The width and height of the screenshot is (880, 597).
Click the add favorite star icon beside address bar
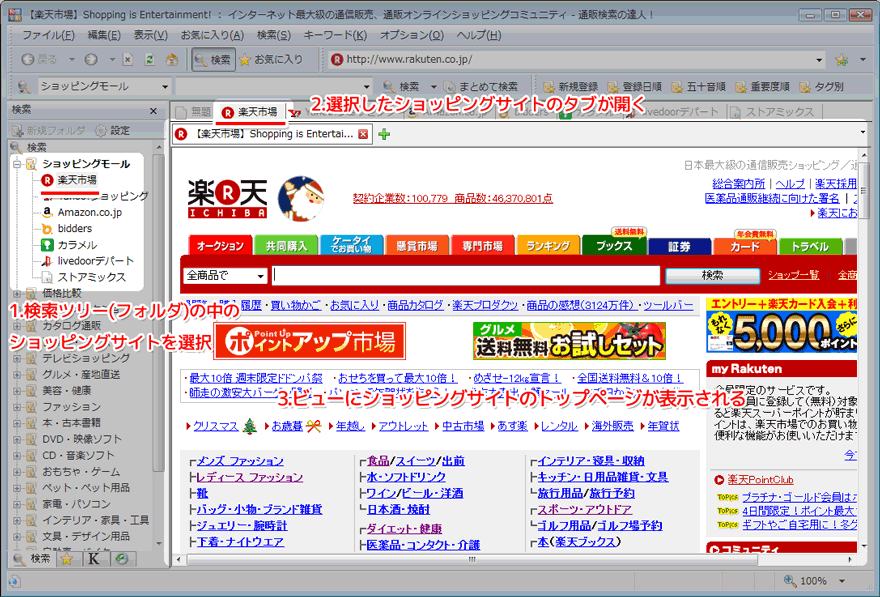click(x=841, y=59)
